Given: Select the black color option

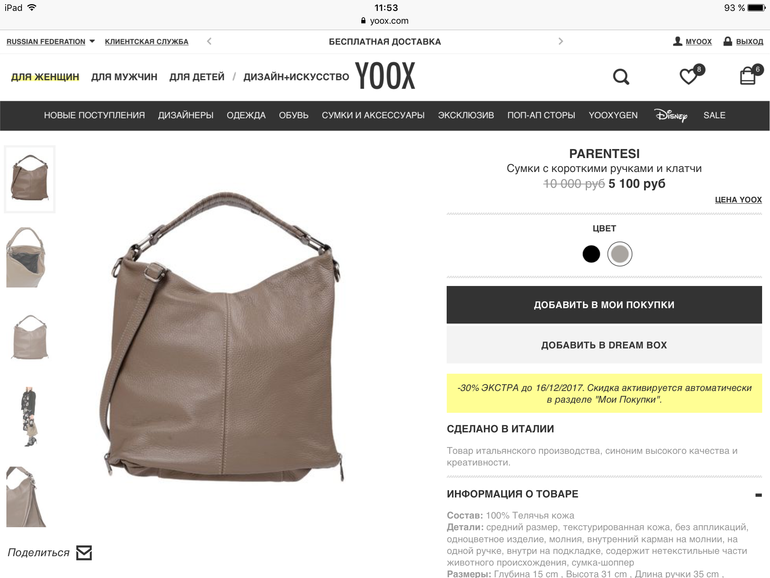Looking at the screenshot, I should 591,254.
